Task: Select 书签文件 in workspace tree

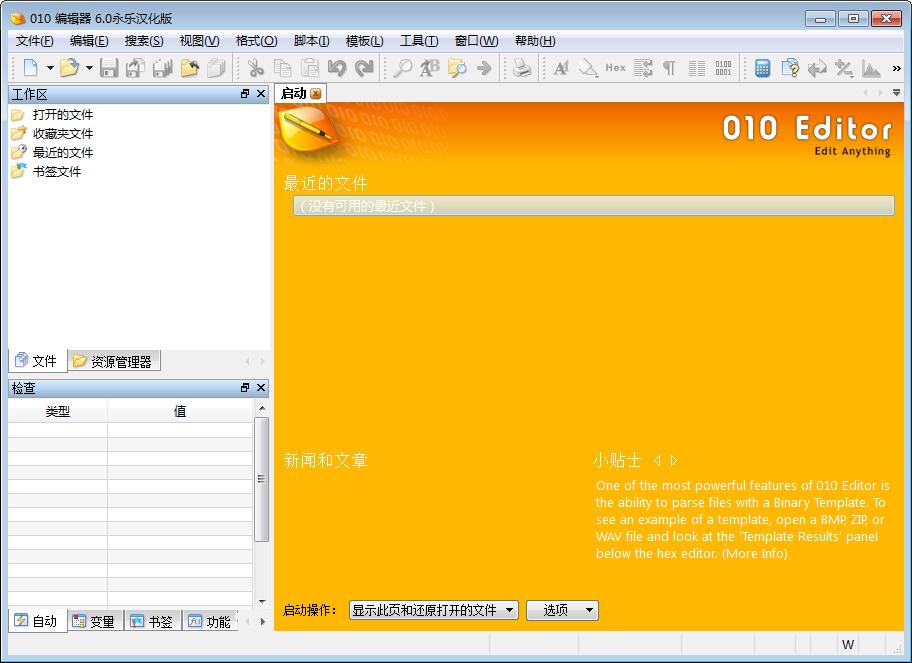Action: [x=57, y=172]
